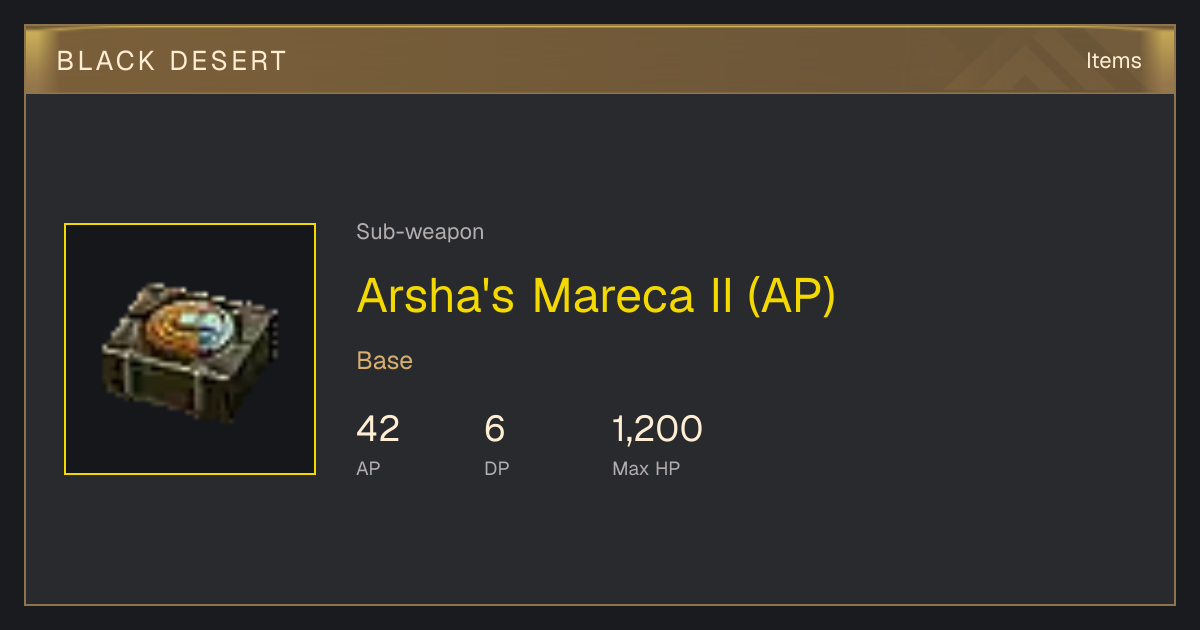Viewport: 1200px width, 630px height.
Task: Click the 6 DP stat value
Action: click(x=495, y=429)
